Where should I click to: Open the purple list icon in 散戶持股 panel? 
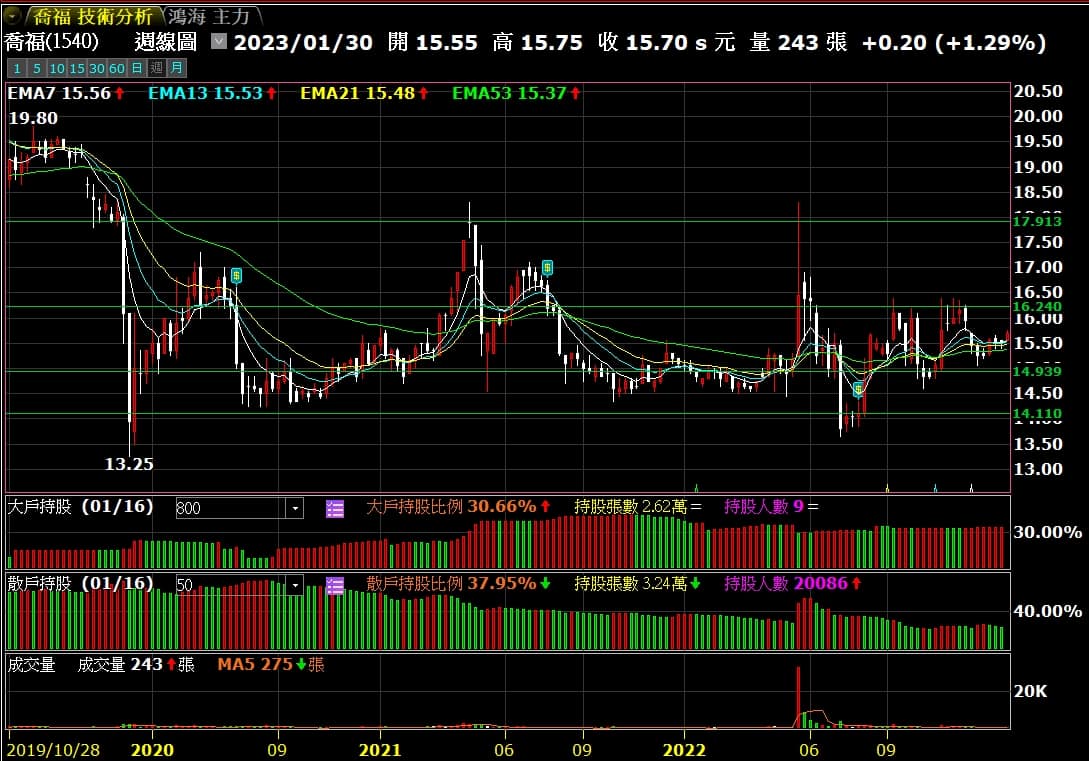coord(335,585)
